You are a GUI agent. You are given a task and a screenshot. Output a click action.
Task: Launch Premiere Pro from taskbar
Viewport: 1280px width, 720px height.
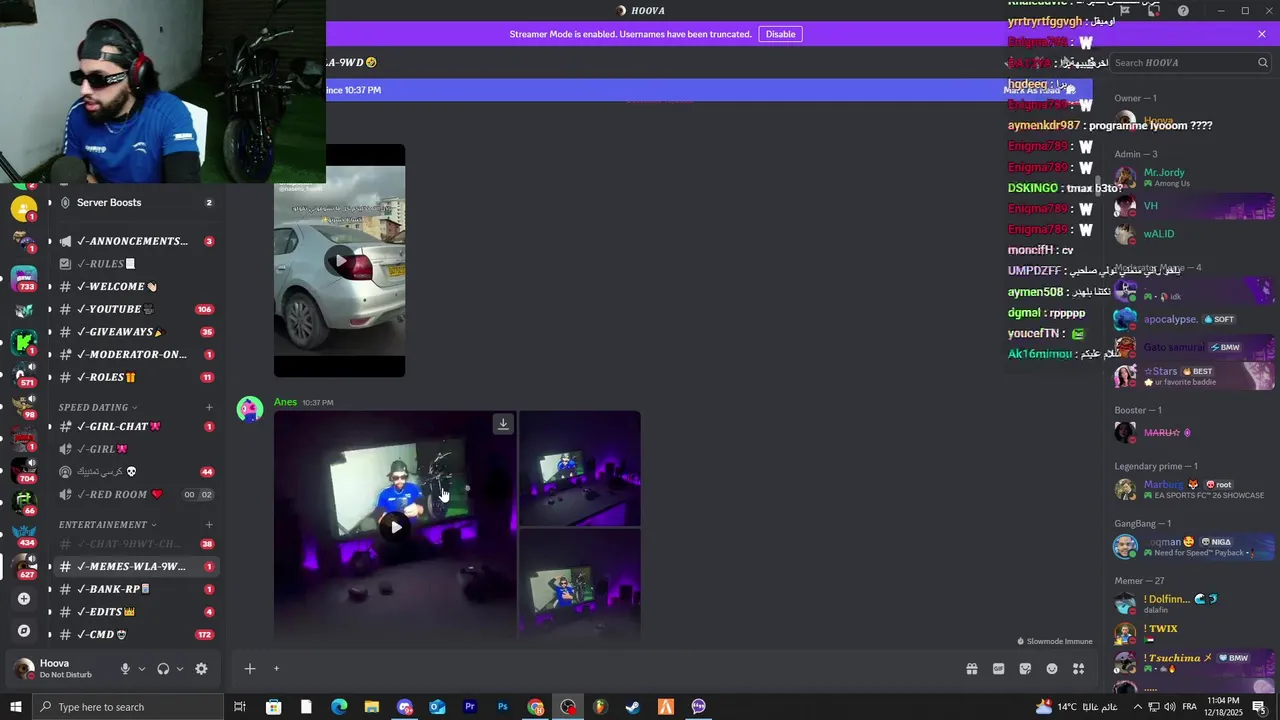click(x=470, y=707)
